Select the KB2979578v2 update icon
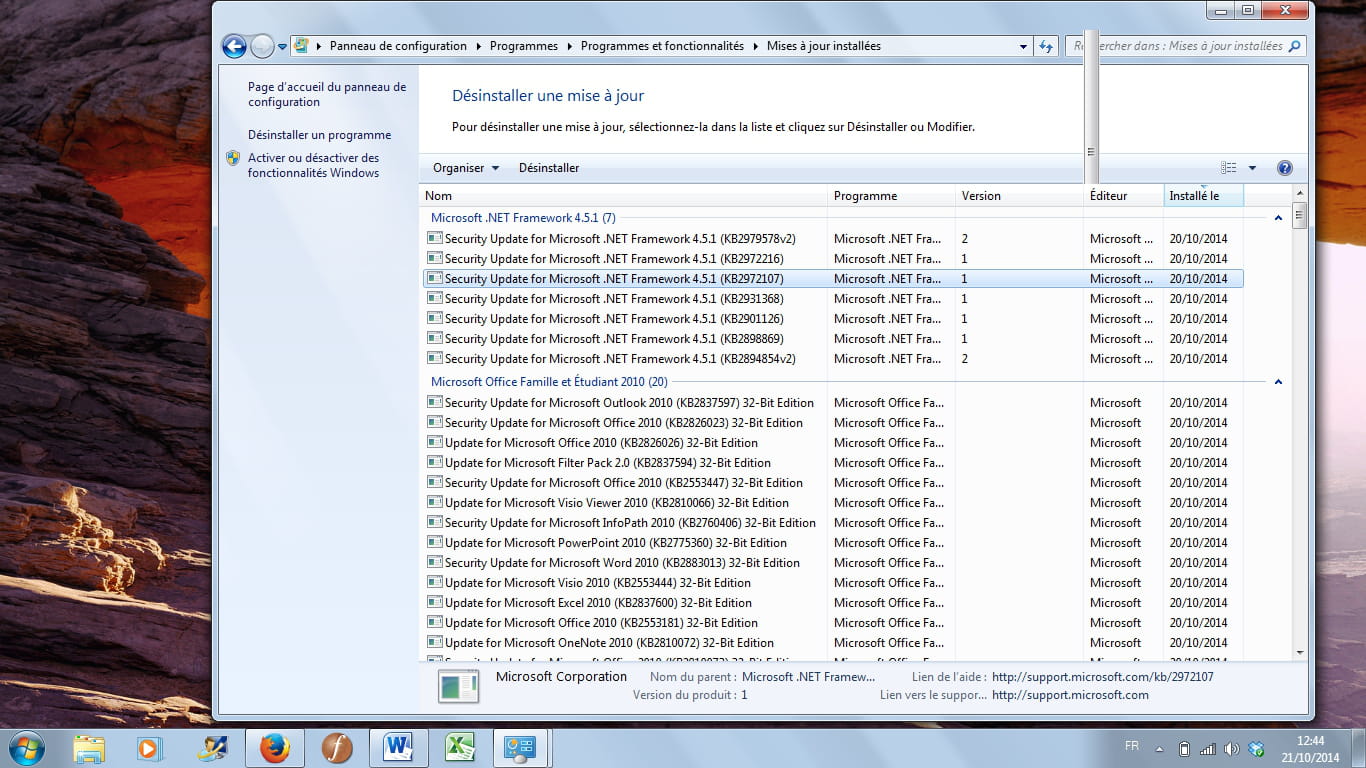This screenshot has width=1366, height=768. [434, 238]
